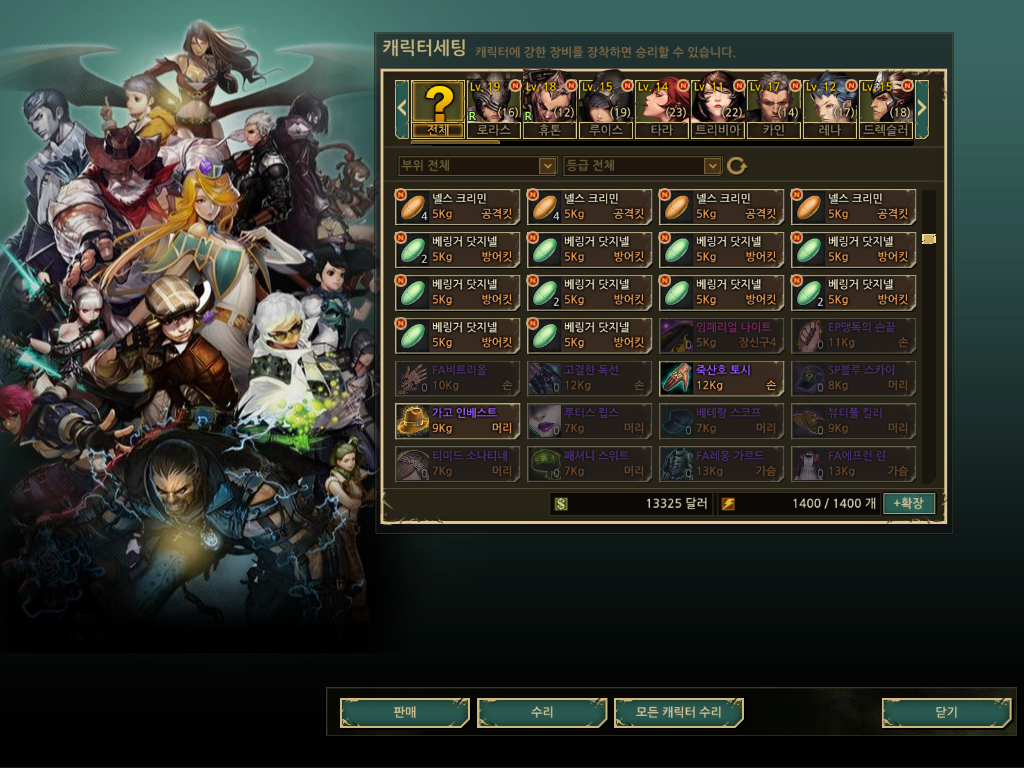Click the EP맹독의 손끝 hand item
The width and height of the screenshot is (1024, 768).
click(853, 334)
